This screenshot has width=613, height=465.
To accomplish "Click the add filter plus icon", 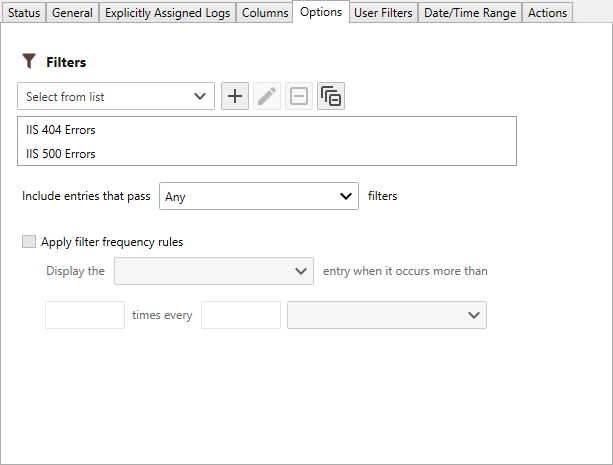I will pos(235,97).
